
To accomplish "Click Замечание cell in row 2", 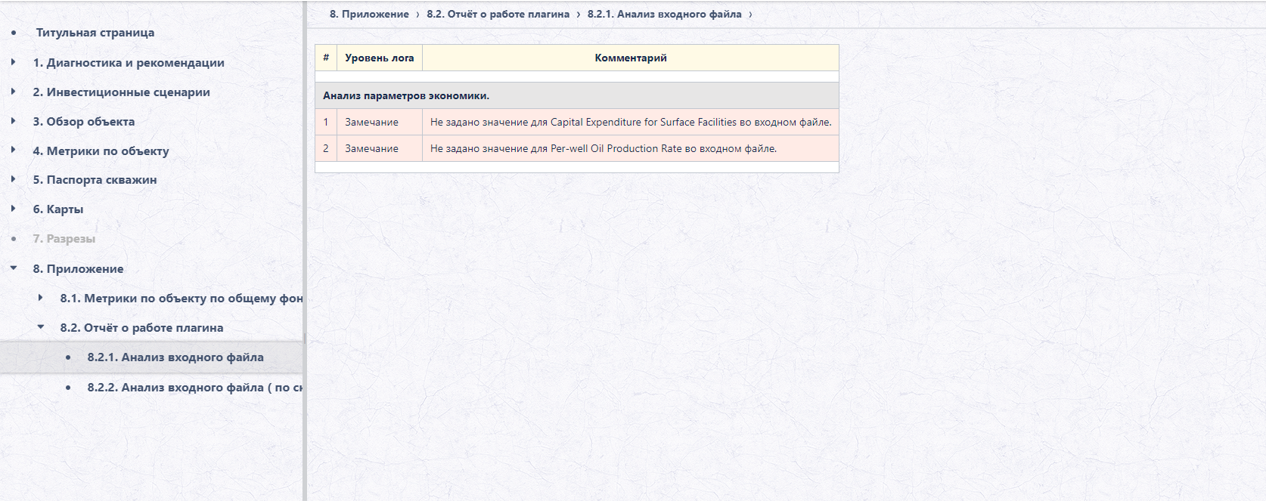I will 380,149.
